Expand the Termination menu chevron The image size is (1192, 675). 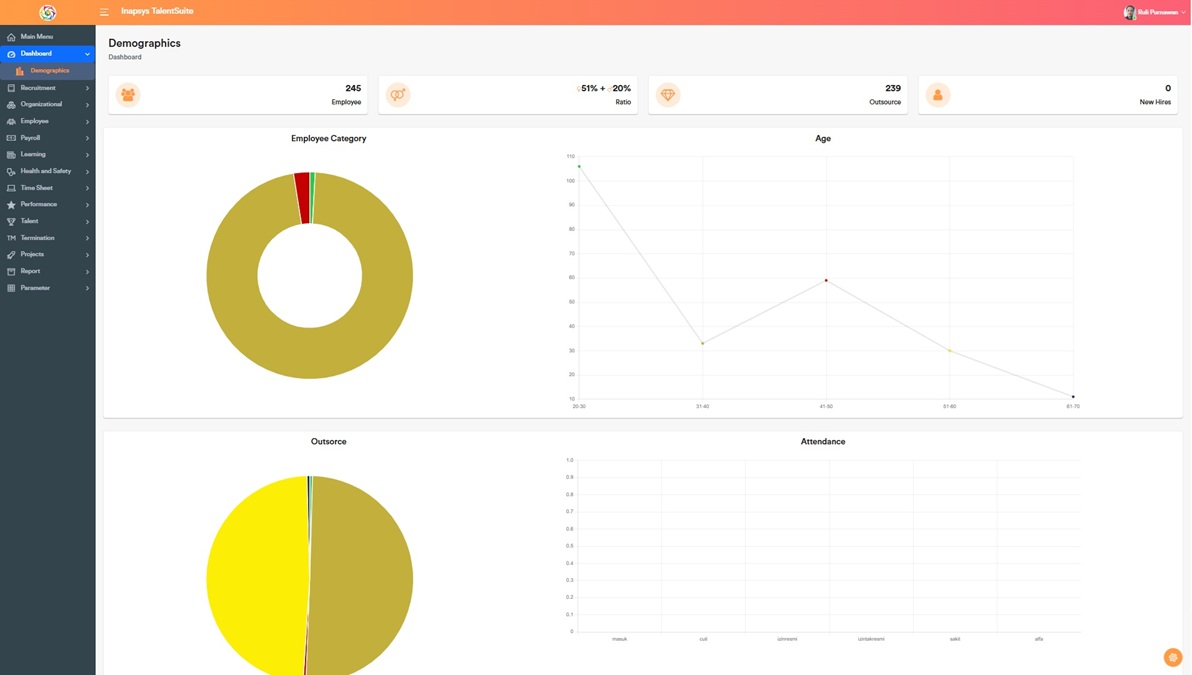87,239
